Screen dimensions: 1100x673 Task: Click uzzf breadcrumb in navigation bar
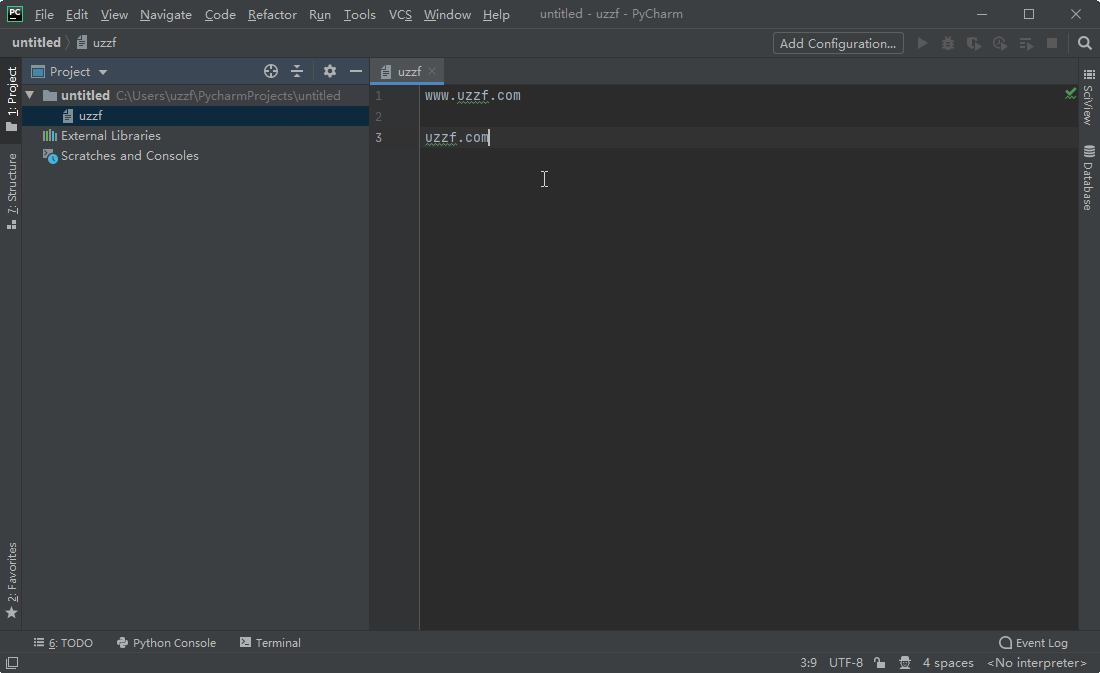click(97, 43)
